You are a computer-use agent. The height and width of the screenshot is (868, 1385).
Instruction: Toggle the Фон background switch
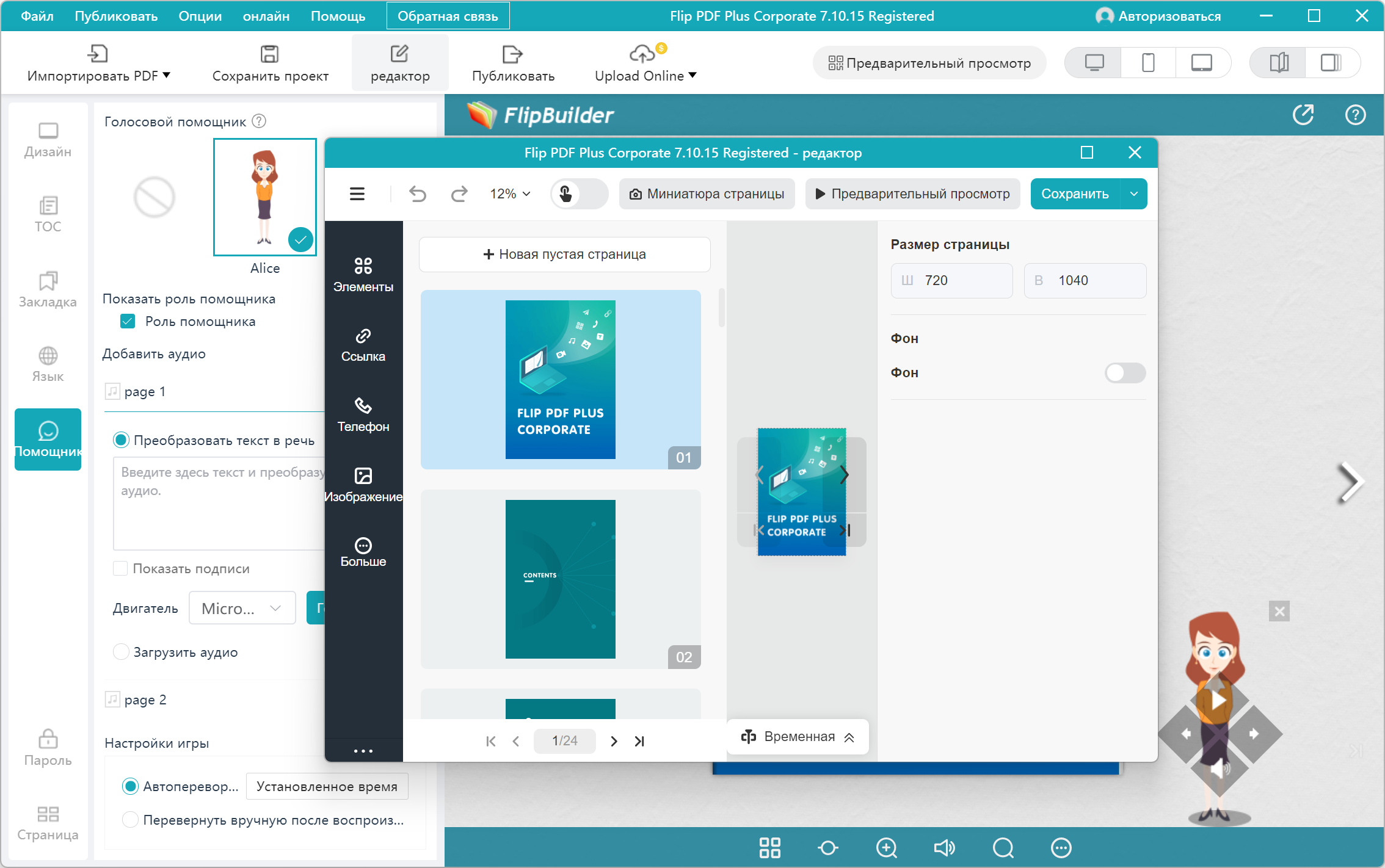click(x=1124, y=372)
